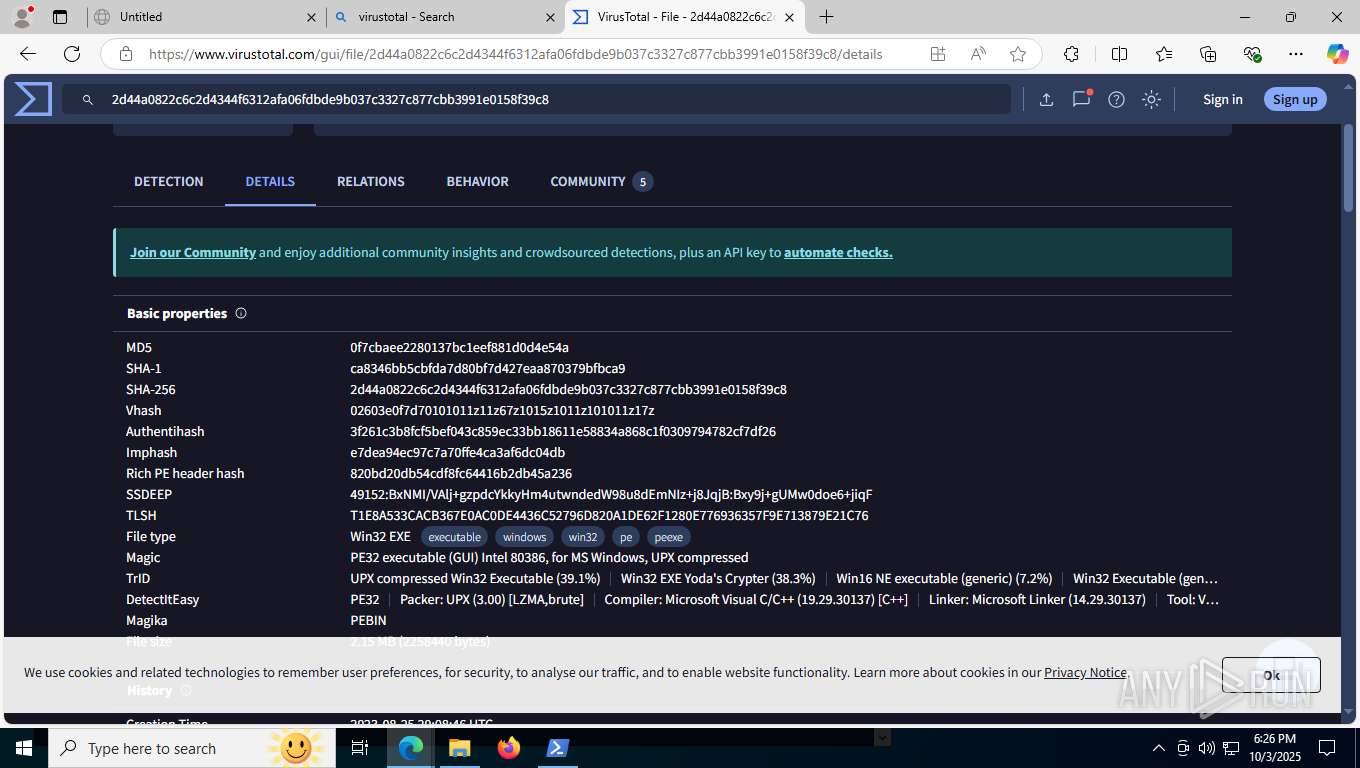Screen dimensions: 1360x768
Task: Open the volume control in tray
Action: (1206, 748)
